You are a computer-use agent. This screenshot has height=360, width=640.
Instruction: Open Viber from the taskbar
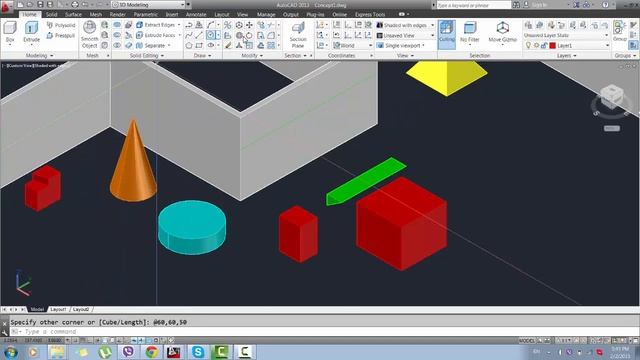pos(128,351)
